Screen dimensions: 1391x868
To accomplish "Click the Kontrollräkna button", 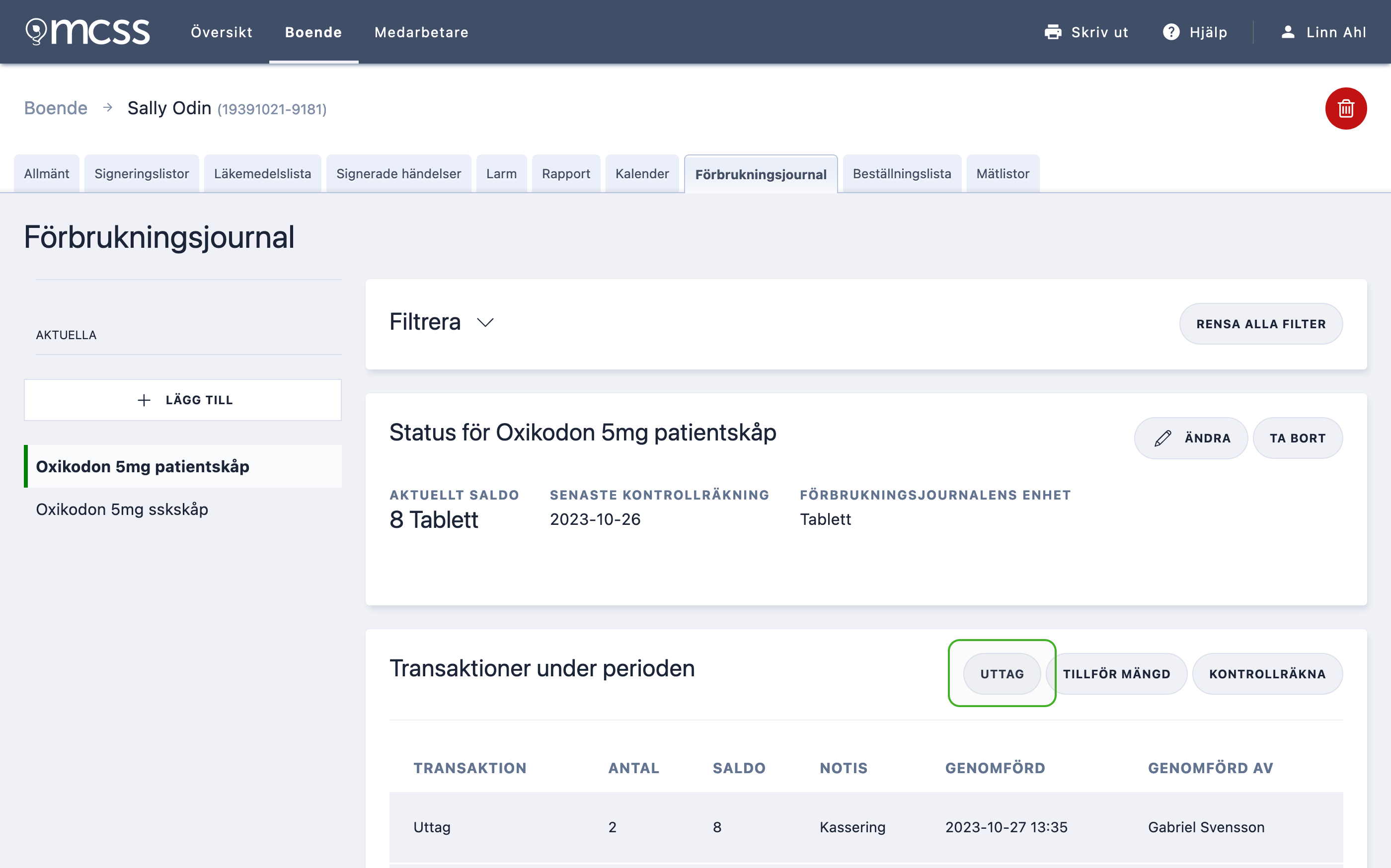I will [1267, 674].
